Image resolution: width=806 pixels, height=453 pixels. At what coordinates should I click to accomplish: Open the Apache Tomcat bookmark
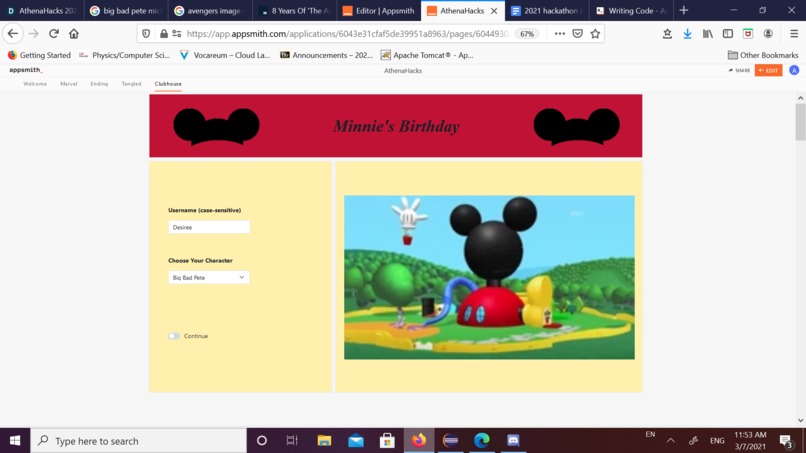click(x=427, y=55)
